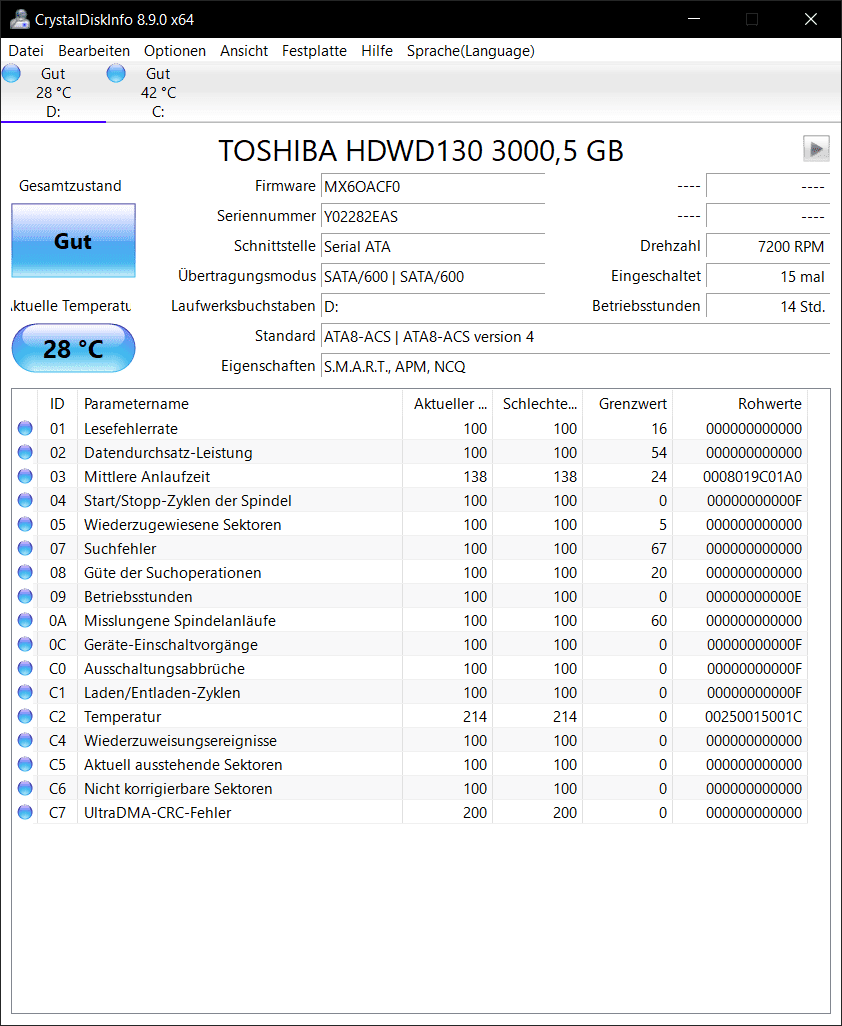Click the next disk arrow button

point(816,149)
